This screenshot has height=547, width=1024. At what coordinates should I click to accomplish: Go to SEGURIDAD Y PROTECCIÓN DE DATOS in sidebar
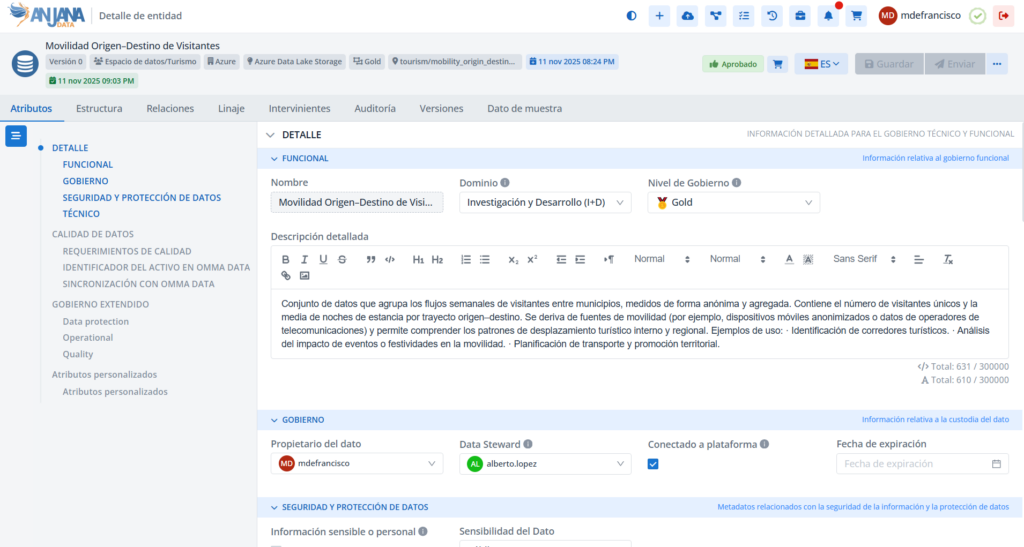point(141,198)
